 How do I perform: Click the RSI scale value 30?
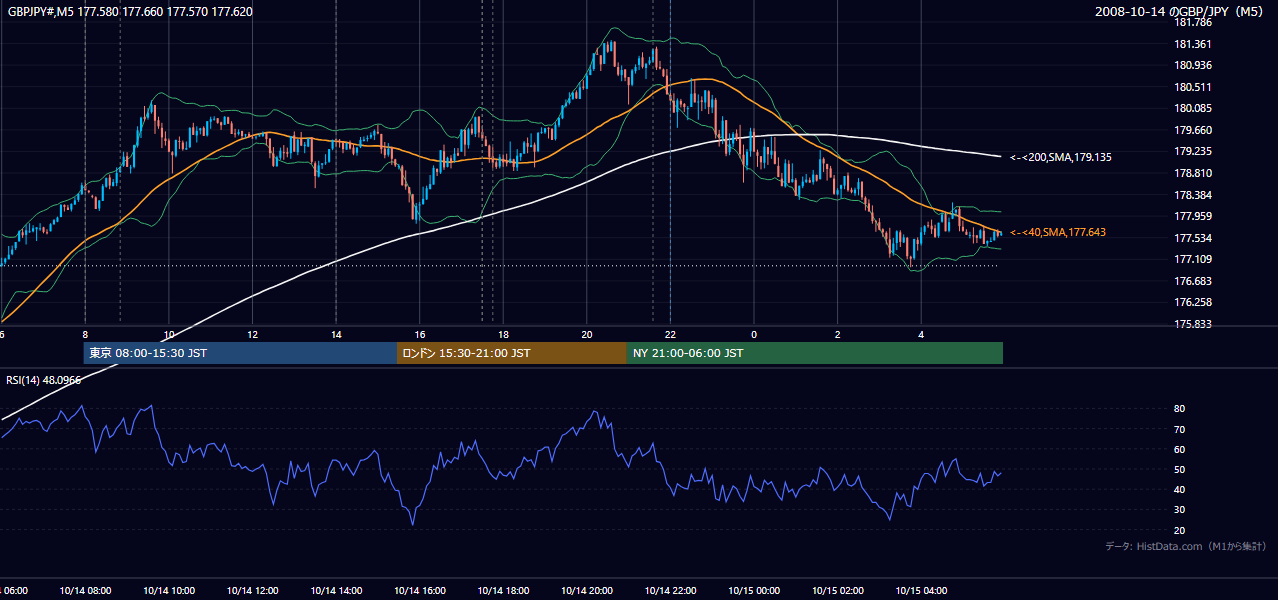click(x=1179, y=509)
